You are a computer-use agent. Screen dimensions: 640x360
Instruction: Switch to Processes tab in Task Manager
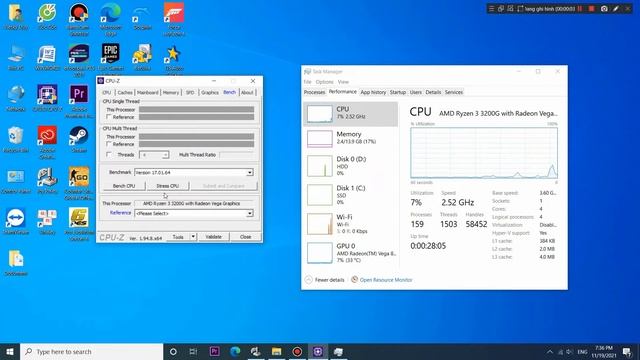click(314, 92)
